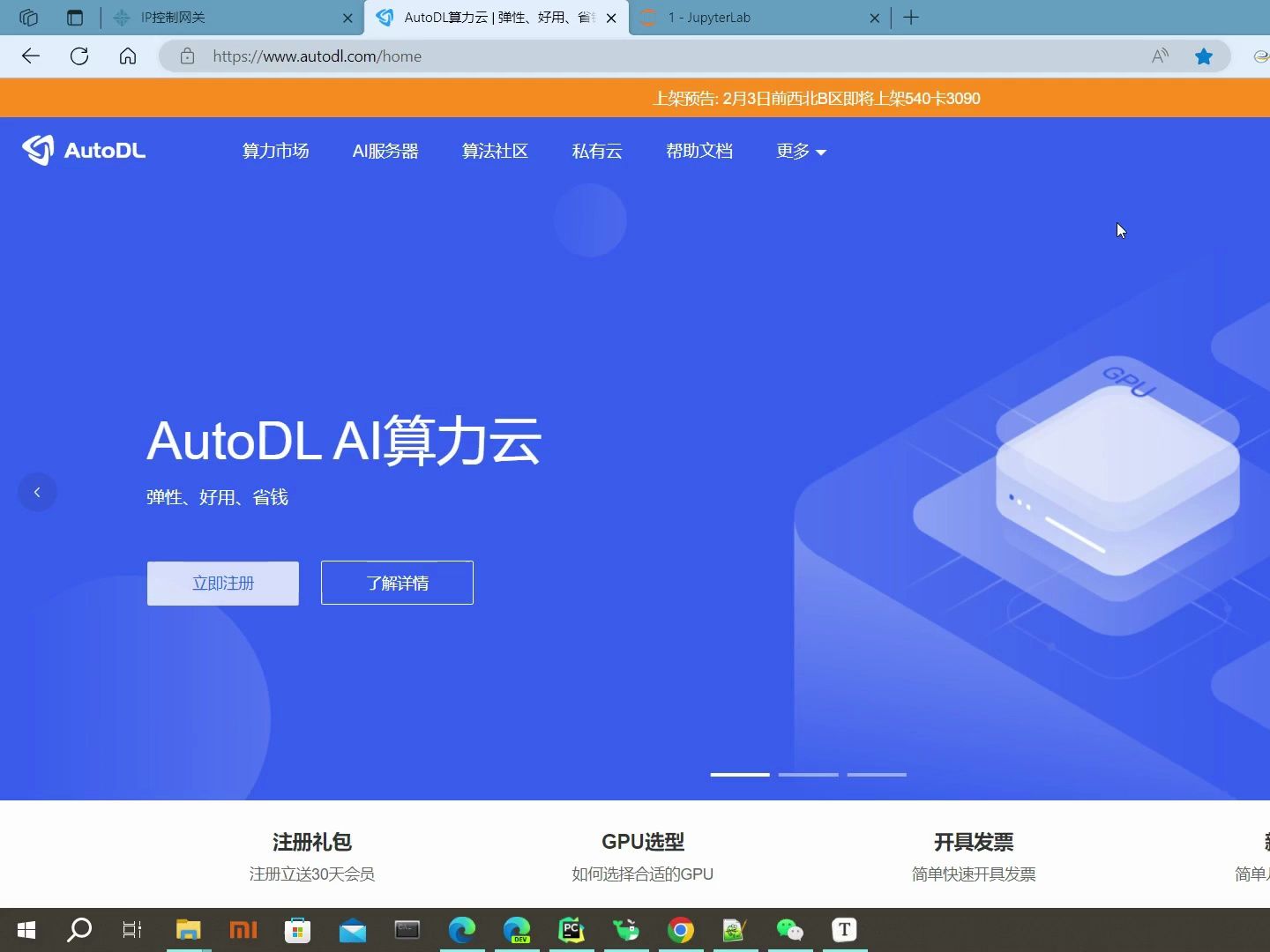
Task: Open the terminal app on the taskbar
Action: tap(407, 929)
